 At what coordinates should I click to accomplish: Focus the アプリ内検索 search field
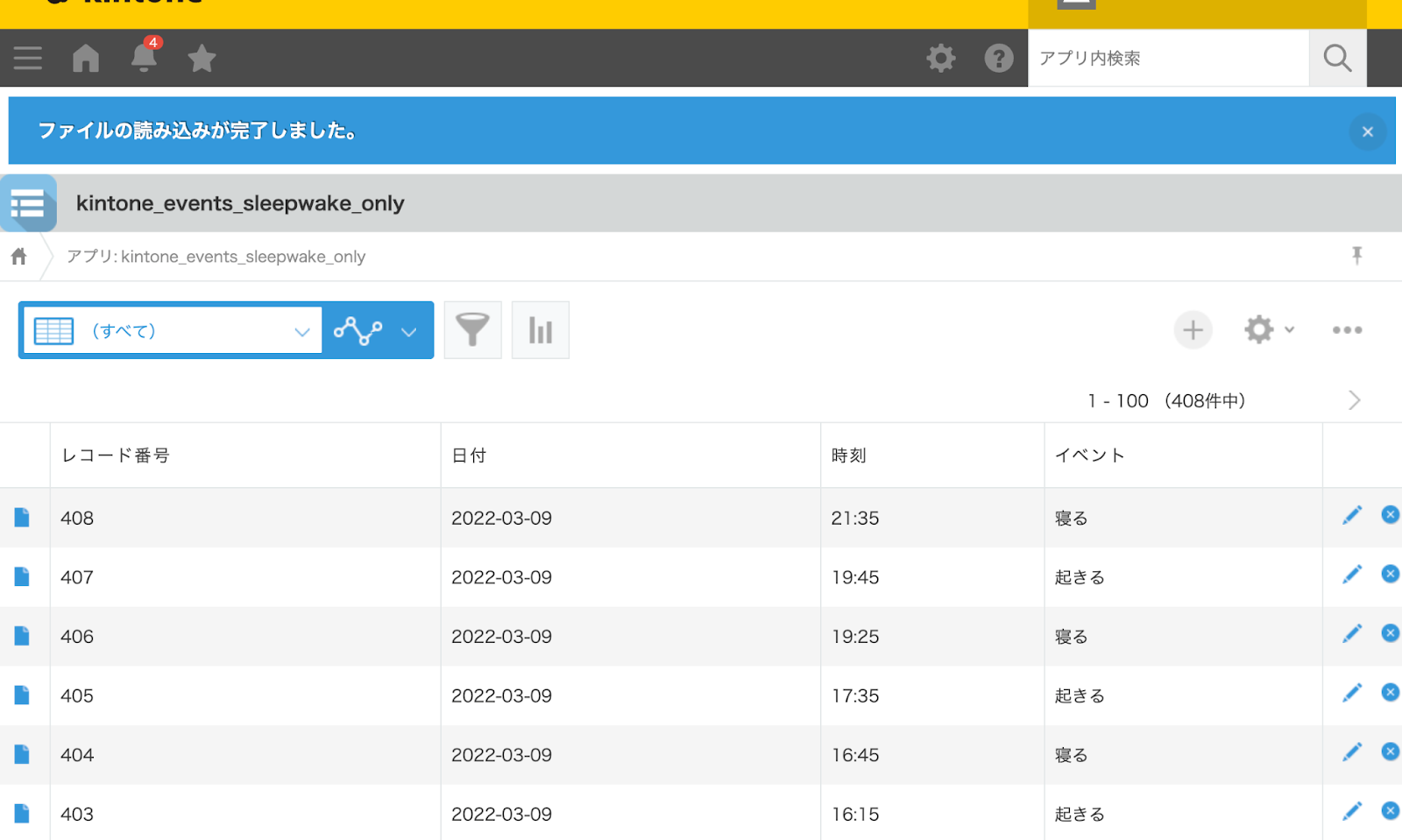1168,58
